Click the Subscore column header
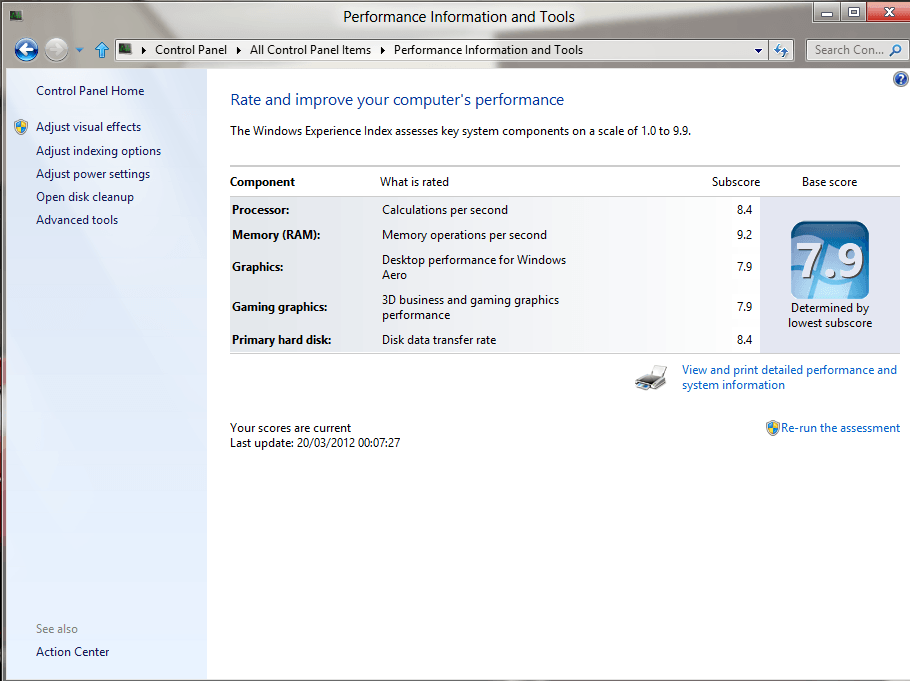 736,182
